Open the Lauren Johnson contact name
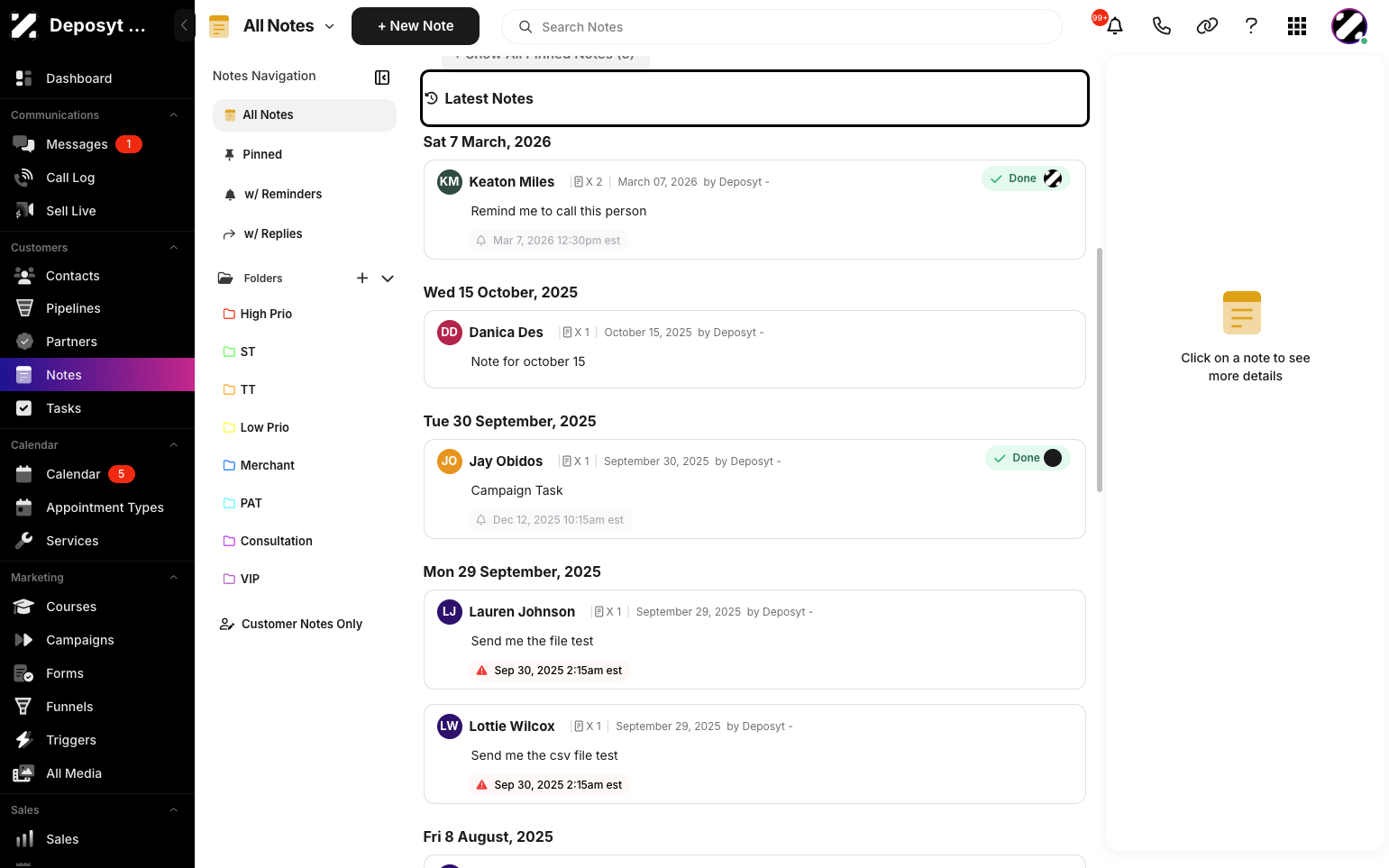The image size is (1389, 868). [x=522, y=612]
